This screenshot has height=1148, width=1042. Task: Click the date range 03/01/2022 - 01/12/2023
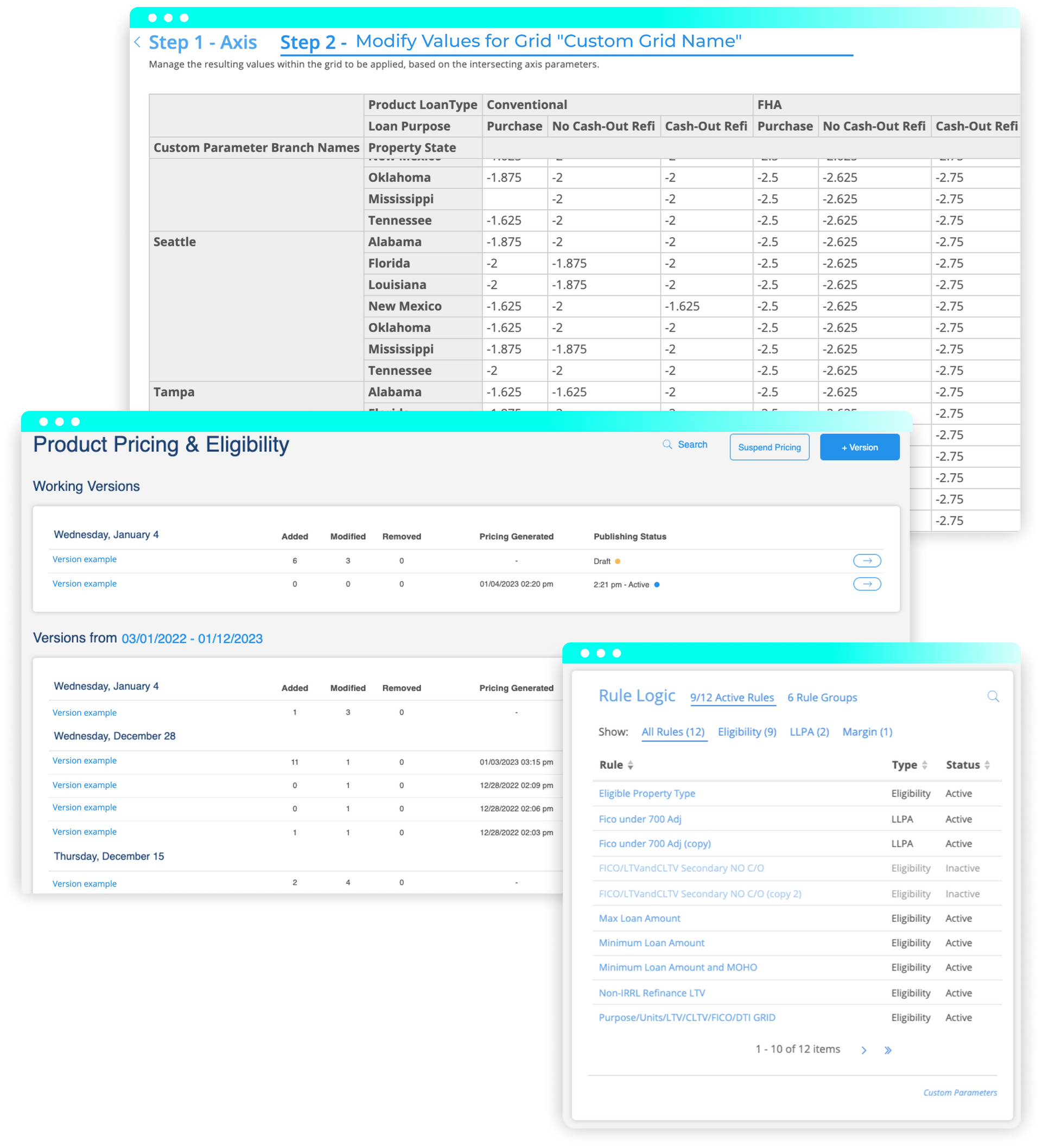point(192,639)
